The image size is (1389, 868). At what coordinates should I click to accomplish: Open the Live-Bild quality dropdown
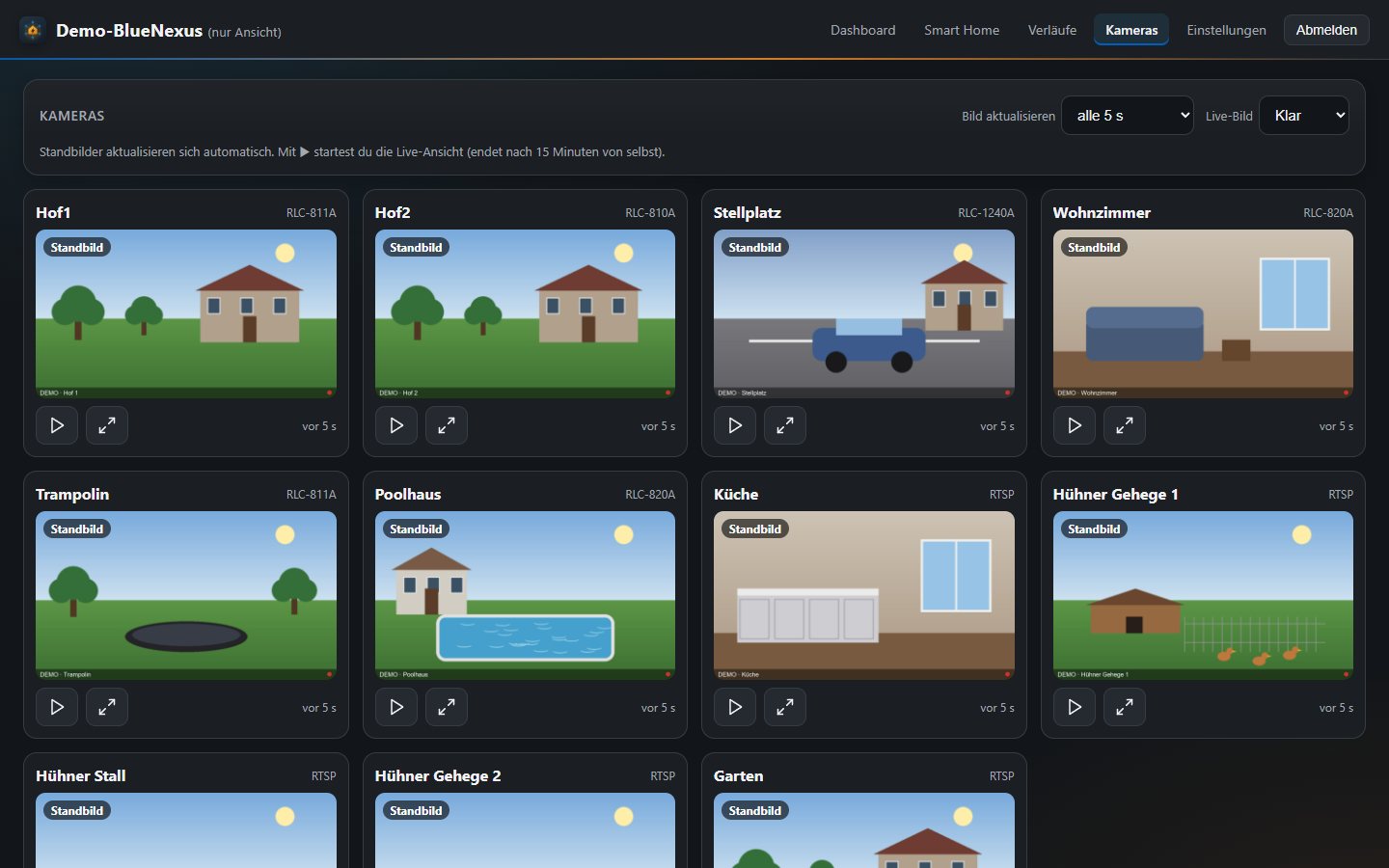pos(1304,116)
